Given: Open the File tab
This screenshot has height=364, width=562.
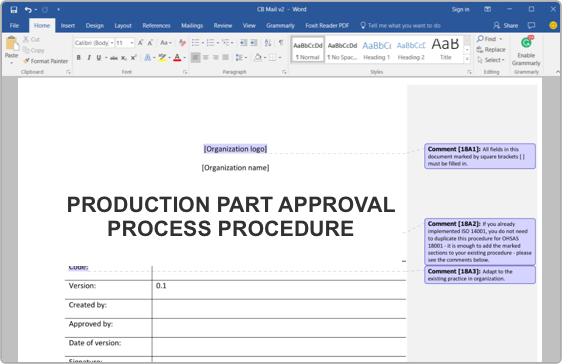Looking at the screenshot, I should [14, 25].
